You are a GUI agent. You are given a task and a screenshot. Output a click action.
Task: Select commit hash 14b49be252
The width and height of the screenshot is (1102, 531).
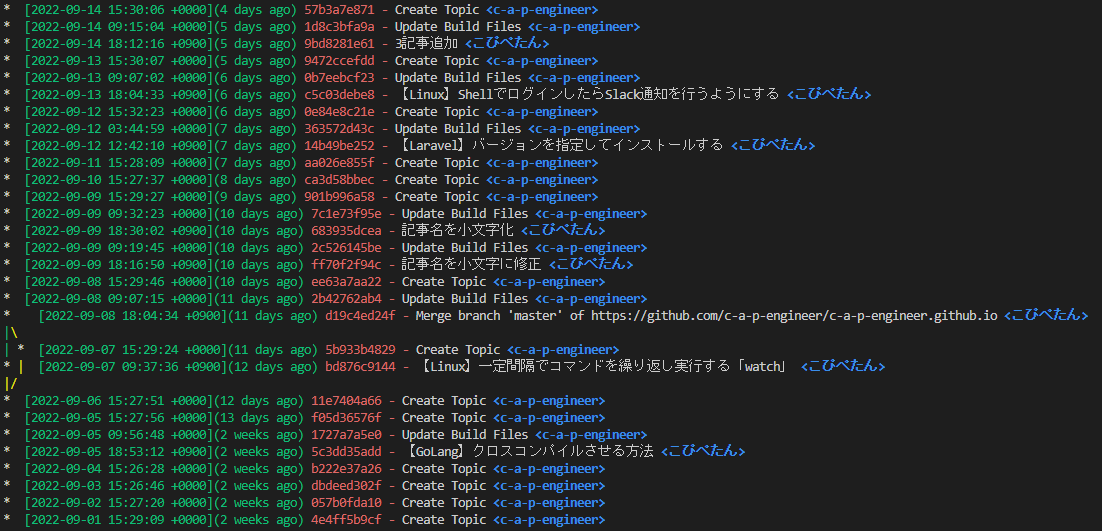click(x=339, y=145)
